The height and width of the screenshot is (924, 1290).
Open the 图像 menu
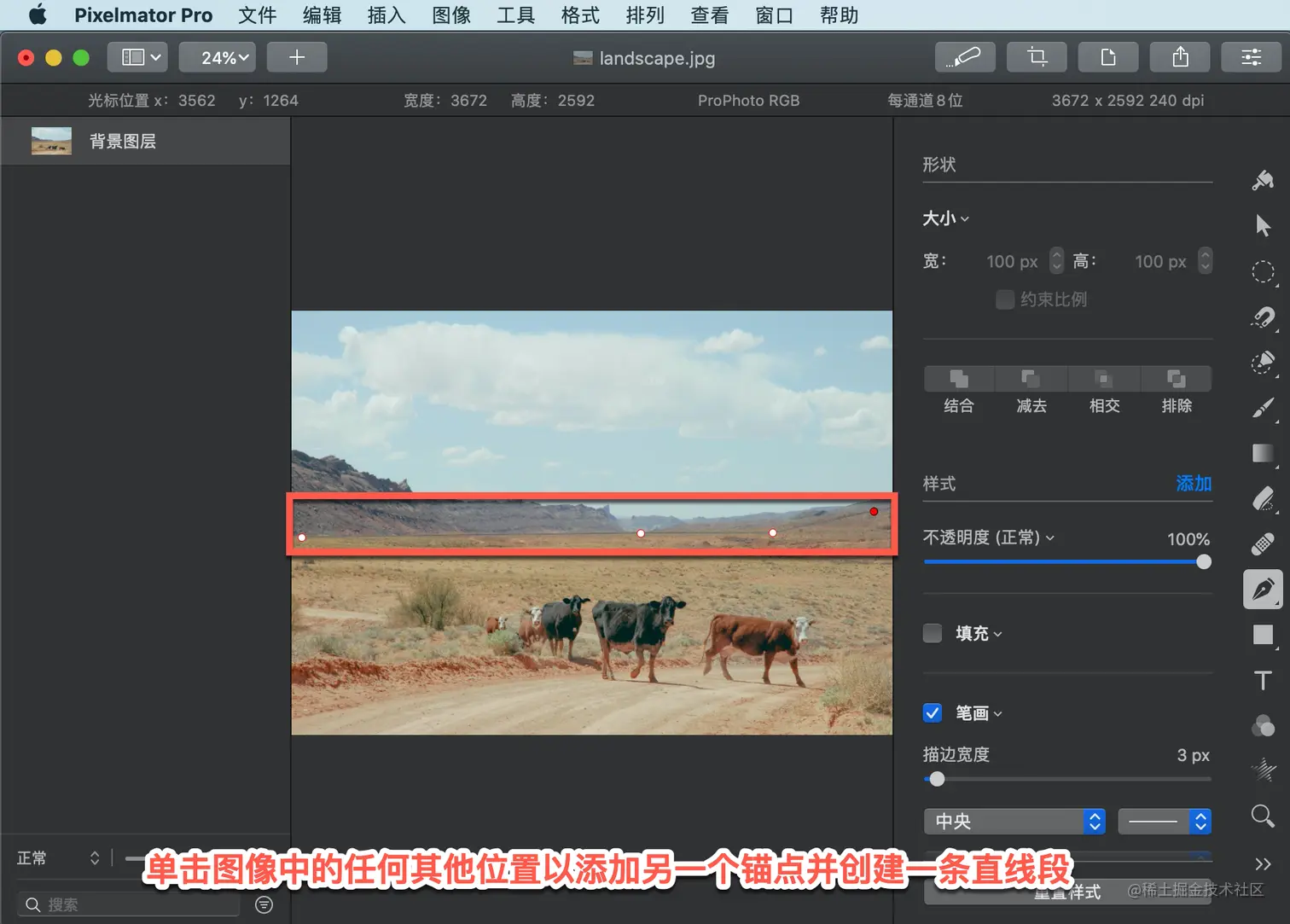tap(451, 15)
